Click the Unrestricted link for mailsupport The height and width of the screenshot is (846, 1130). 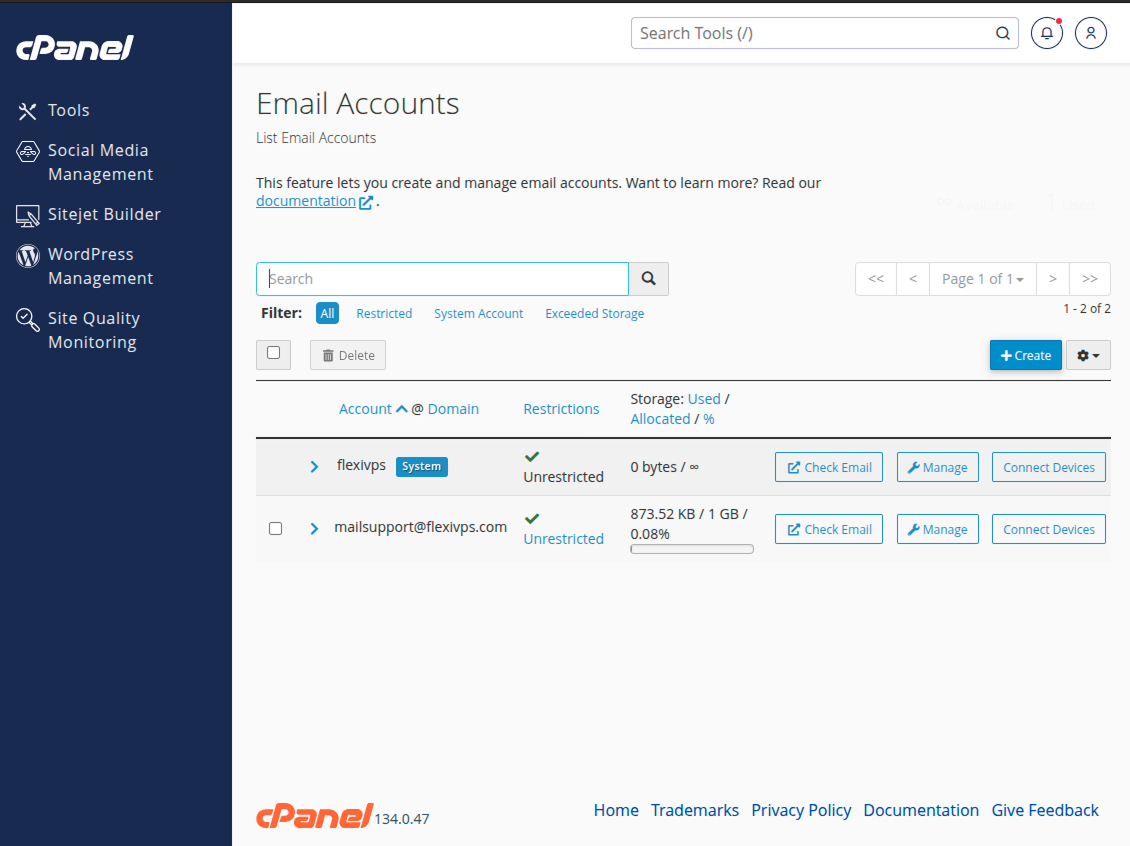[x=564, y=538]
